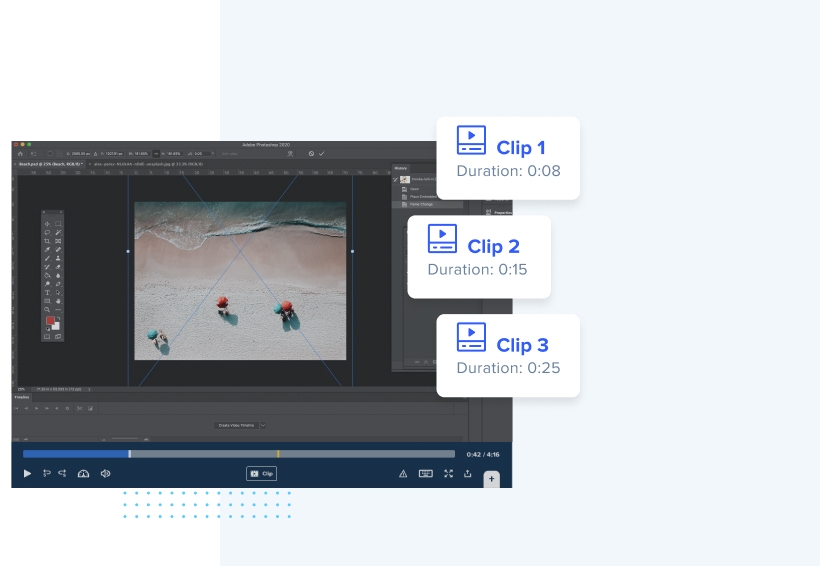Click the rotation angle field
820x566 pixels.
pos(202,154)
